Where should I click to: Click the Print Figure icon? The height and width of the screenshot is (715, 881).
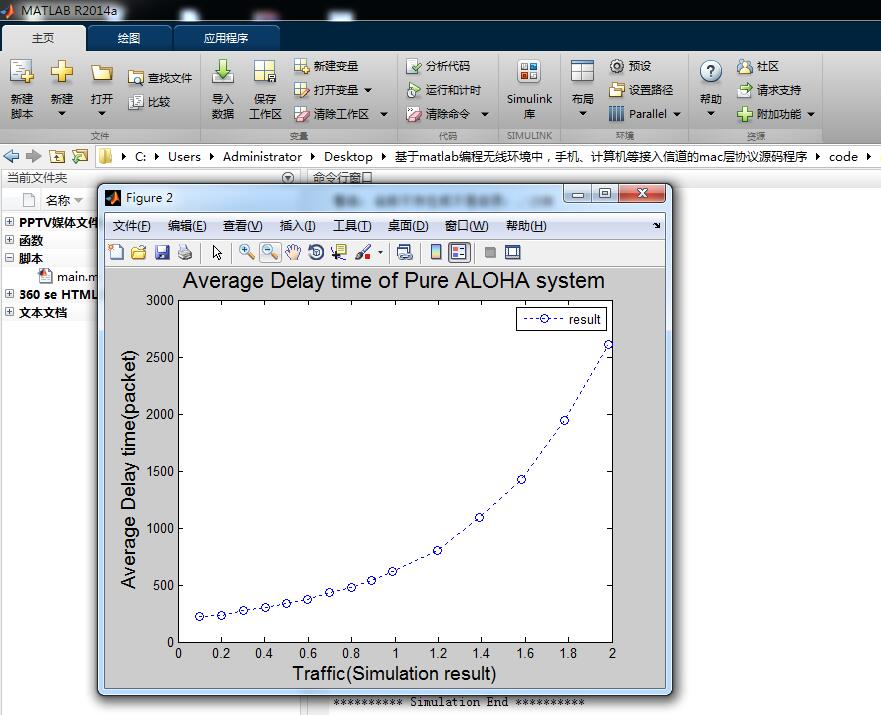[185, 252]
